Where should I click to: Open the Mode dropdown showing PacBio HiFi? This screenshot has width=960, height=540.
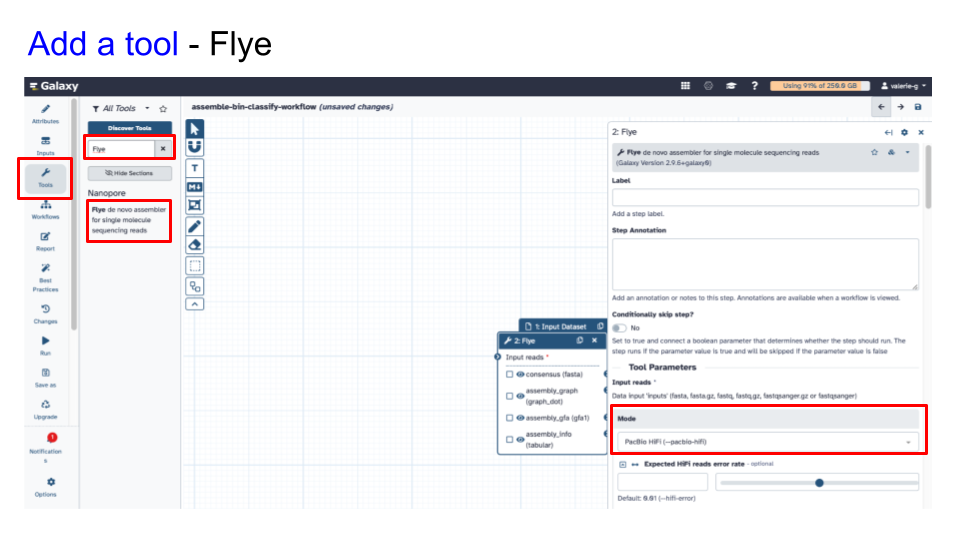tap(765, 441)
